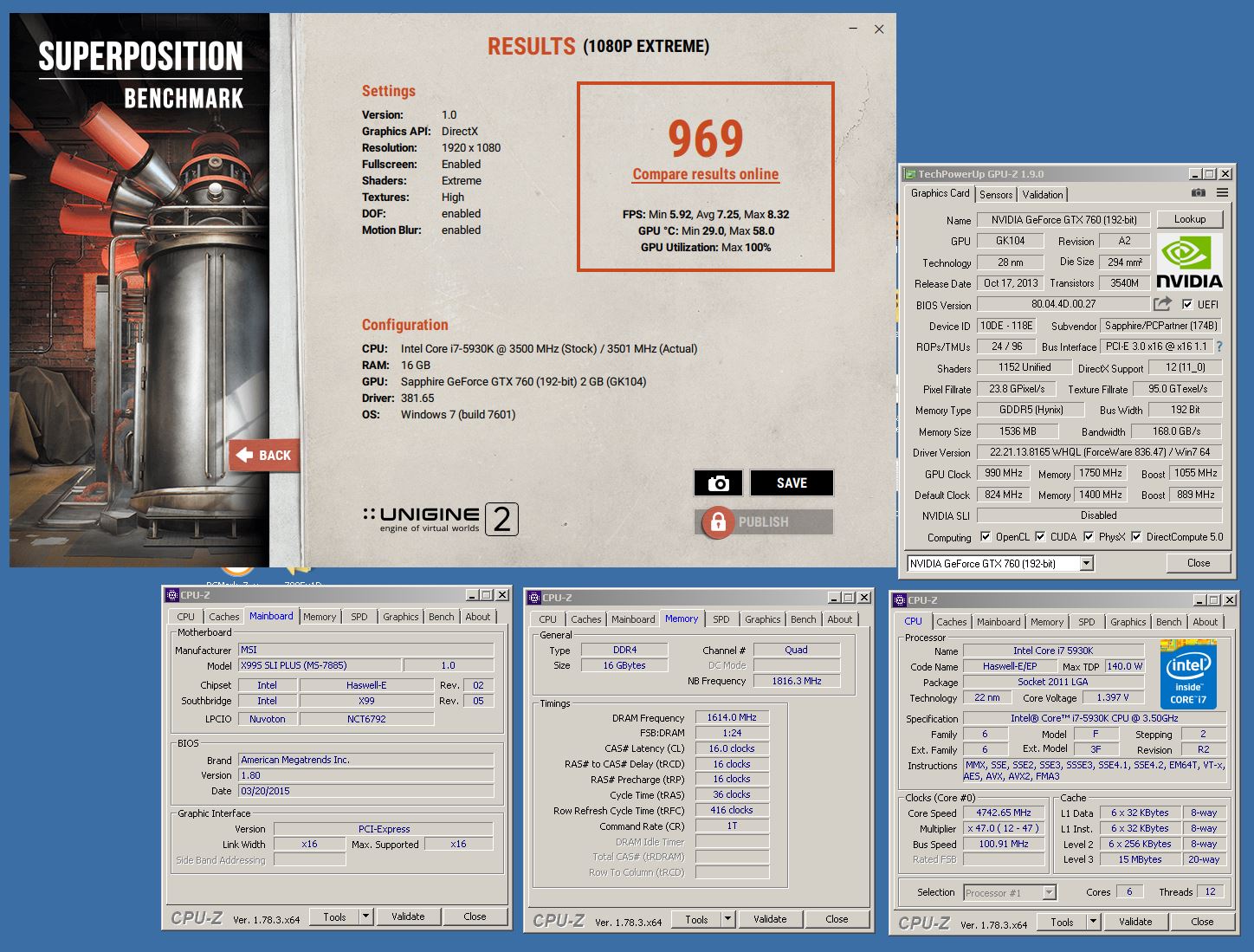Screen dimensions: 1254x952
Task: Click the NB Frequency value 1816.3 MHz
Action: [x=796, y=681]
